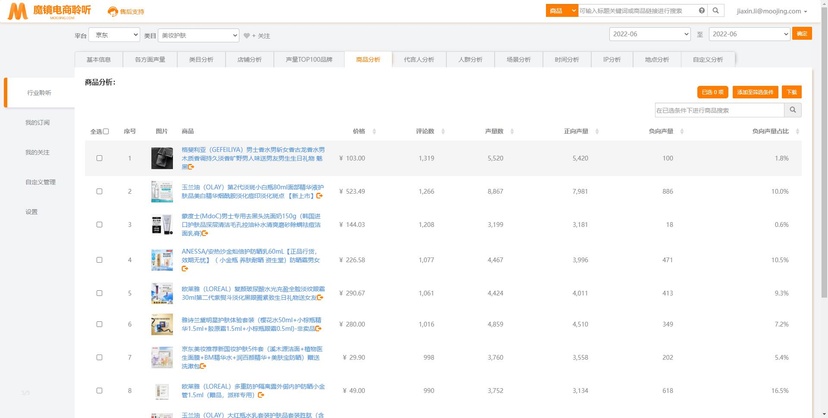Sort by 正向声量 column arrows
This screenshot has height=418, width=828.
pos(597,131)
